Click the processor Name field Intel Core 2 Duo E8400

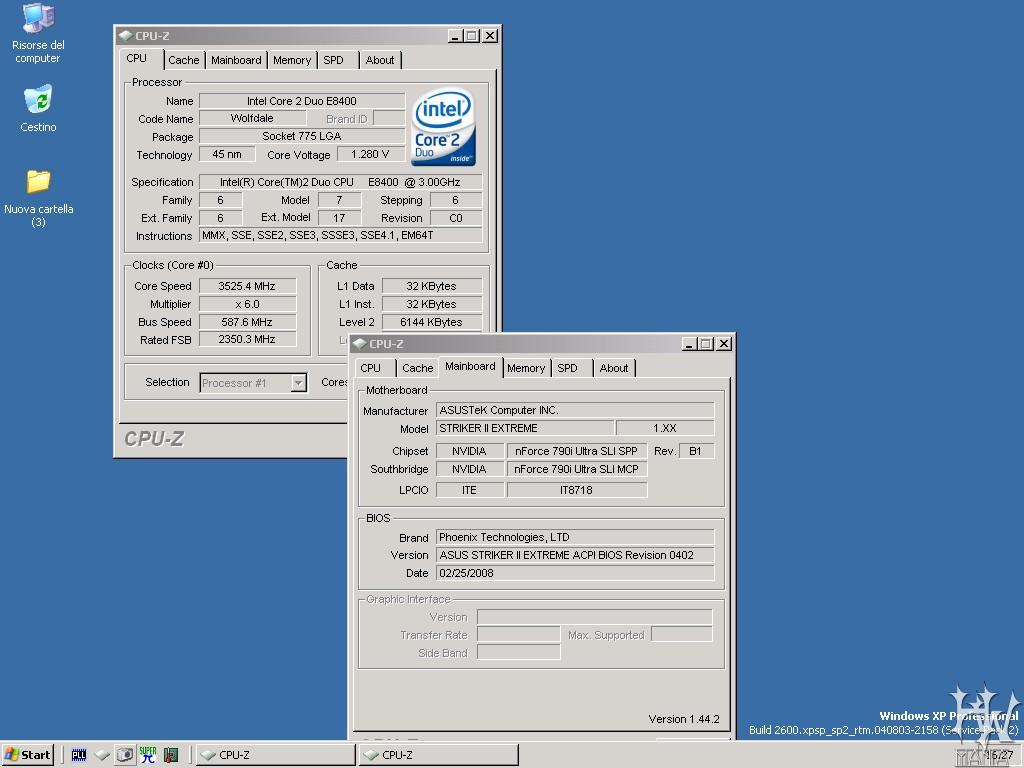302,101
